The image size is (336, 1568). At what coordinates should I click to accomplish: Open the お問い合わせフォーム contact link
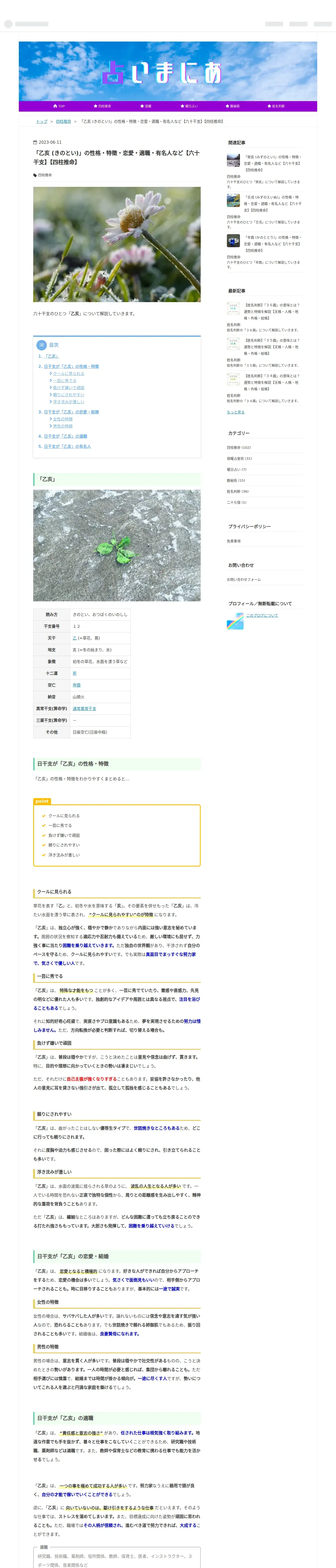point(243,579)
